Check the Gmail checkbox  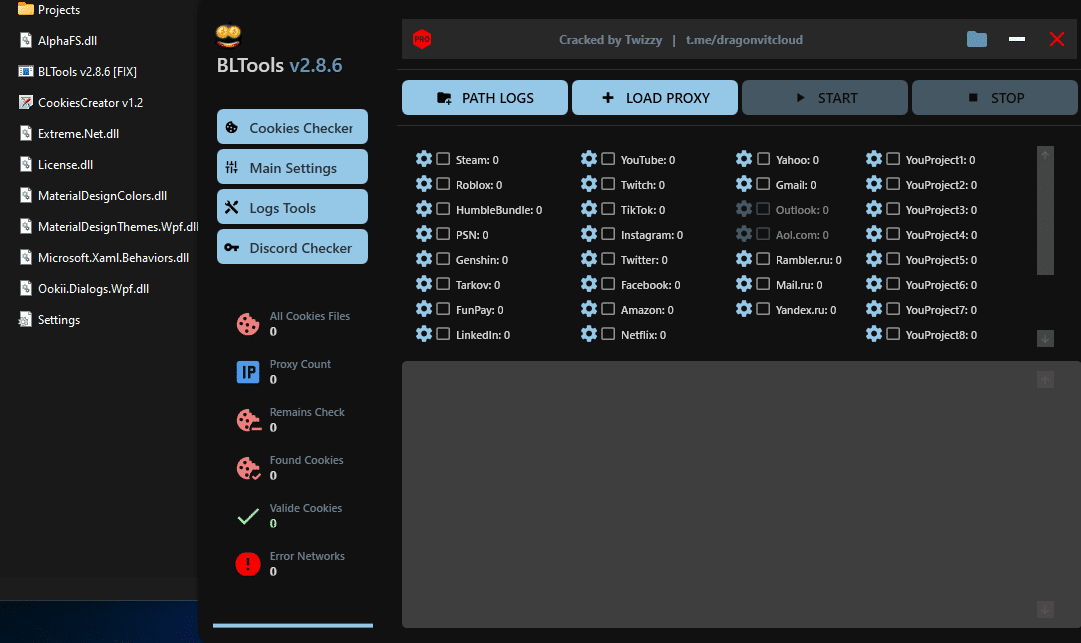pyautogui.click(x=763, y=184)
